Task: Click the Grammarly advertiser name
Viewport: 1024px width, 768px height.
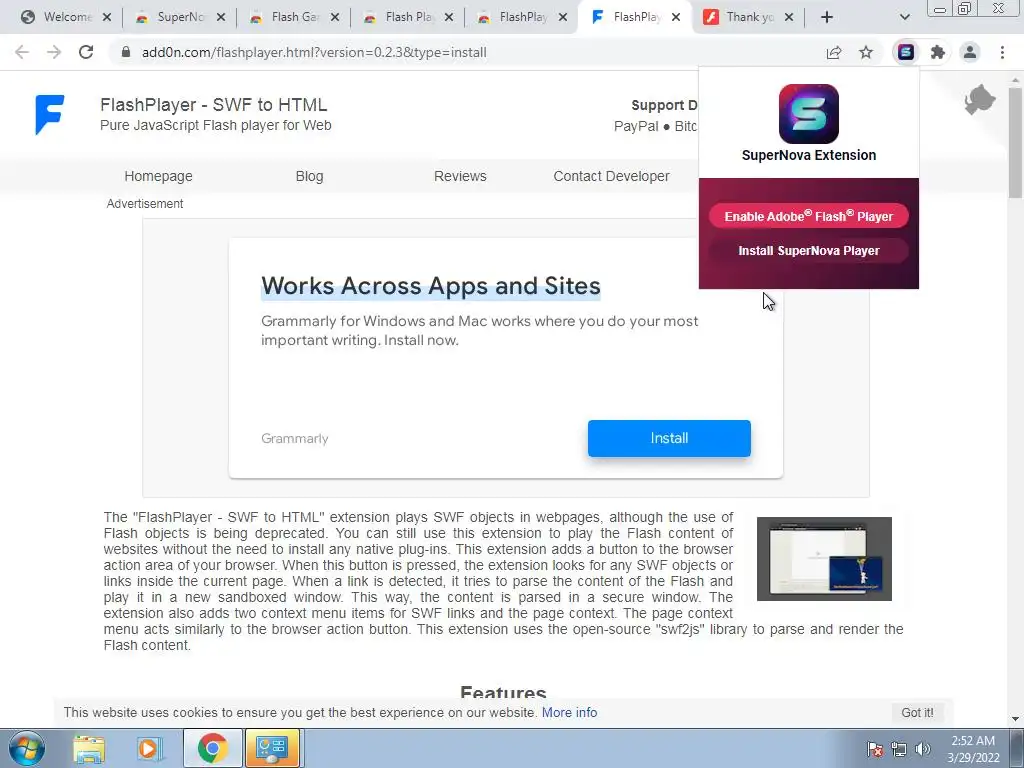Action: [x=295, y=439]
